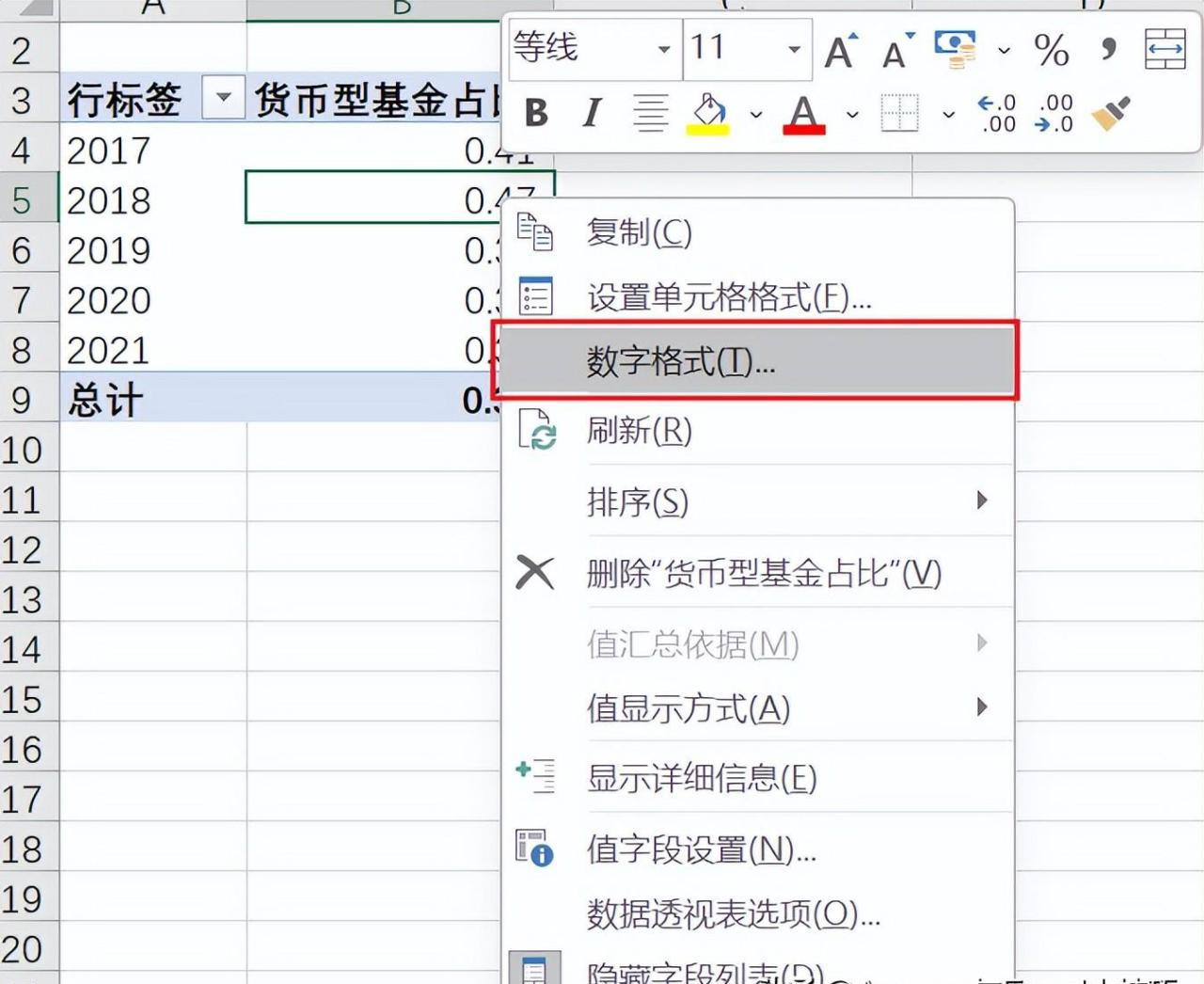Click the accounting number format icon
The image size is (1204, 984).
tap(955, 50)
